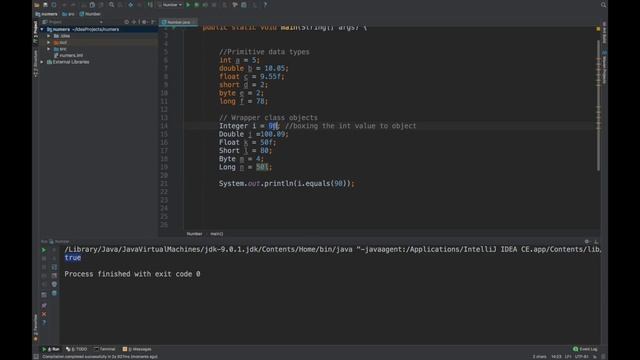Click Number in editor breadcrumb bar
The height and width of the screenshot is (360, 640).
pos(194,234)
